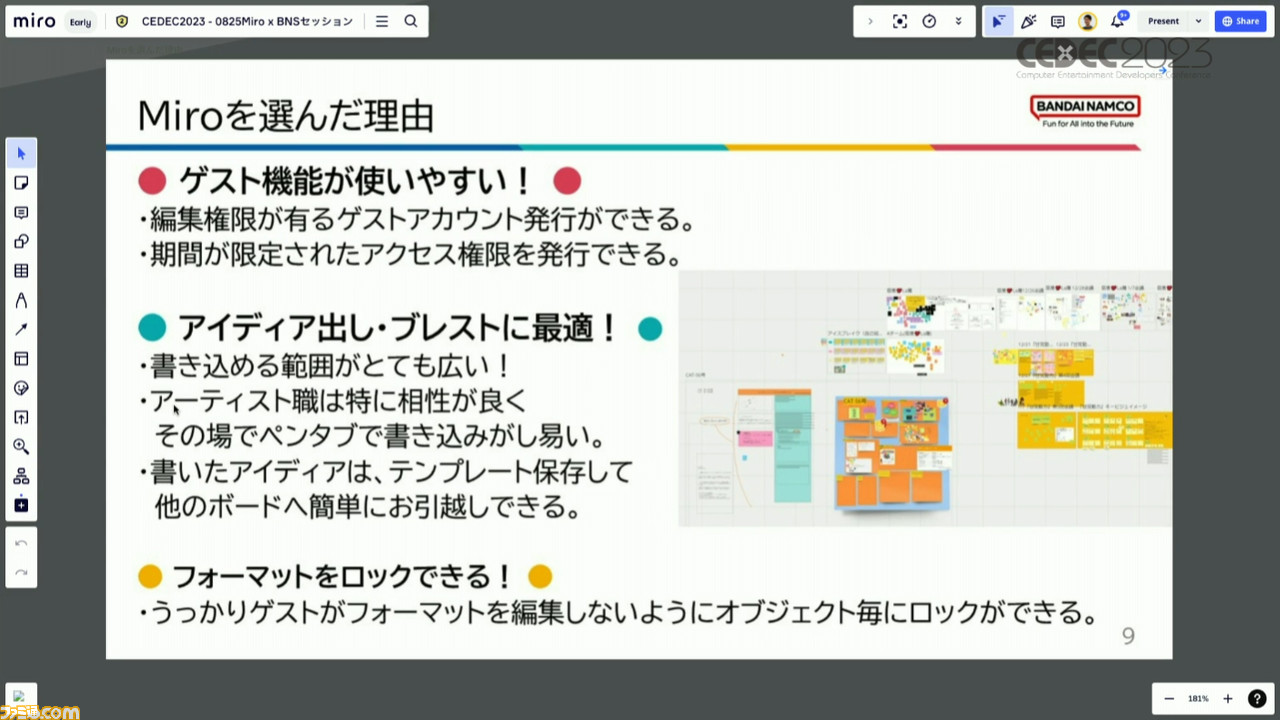The height and width of the screenshot is (720, 1280).
Task: Click the Present button
Action: coord(1163,21)
